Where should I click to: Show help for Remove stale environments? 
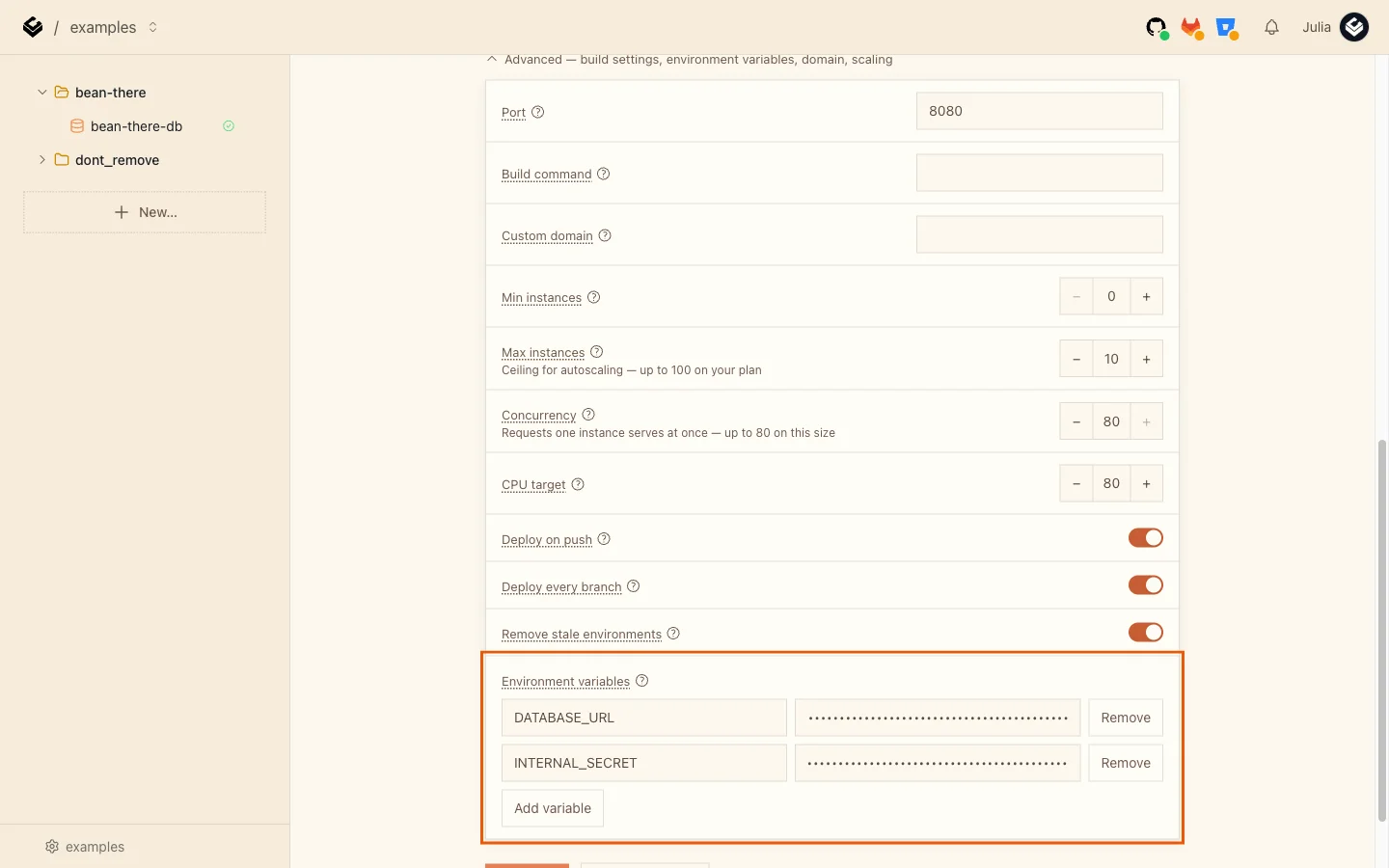click(673, 634)
